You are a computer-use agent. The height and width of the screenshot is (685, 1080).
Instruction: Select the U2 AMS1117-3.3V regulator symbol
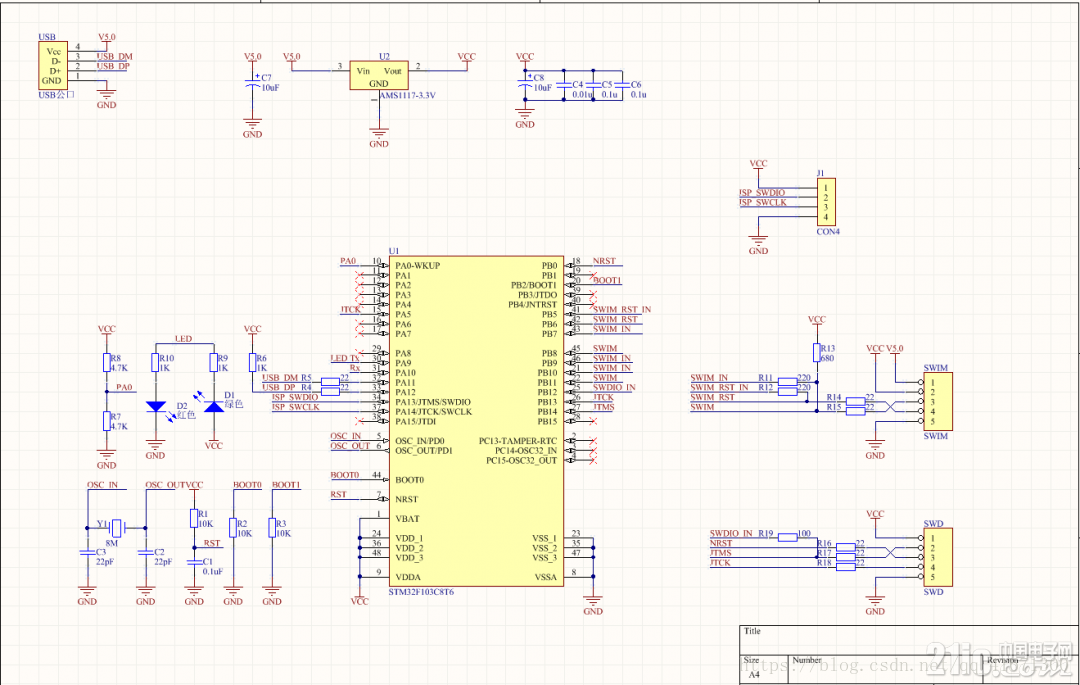pyautogui.click(x=379, y=75)
